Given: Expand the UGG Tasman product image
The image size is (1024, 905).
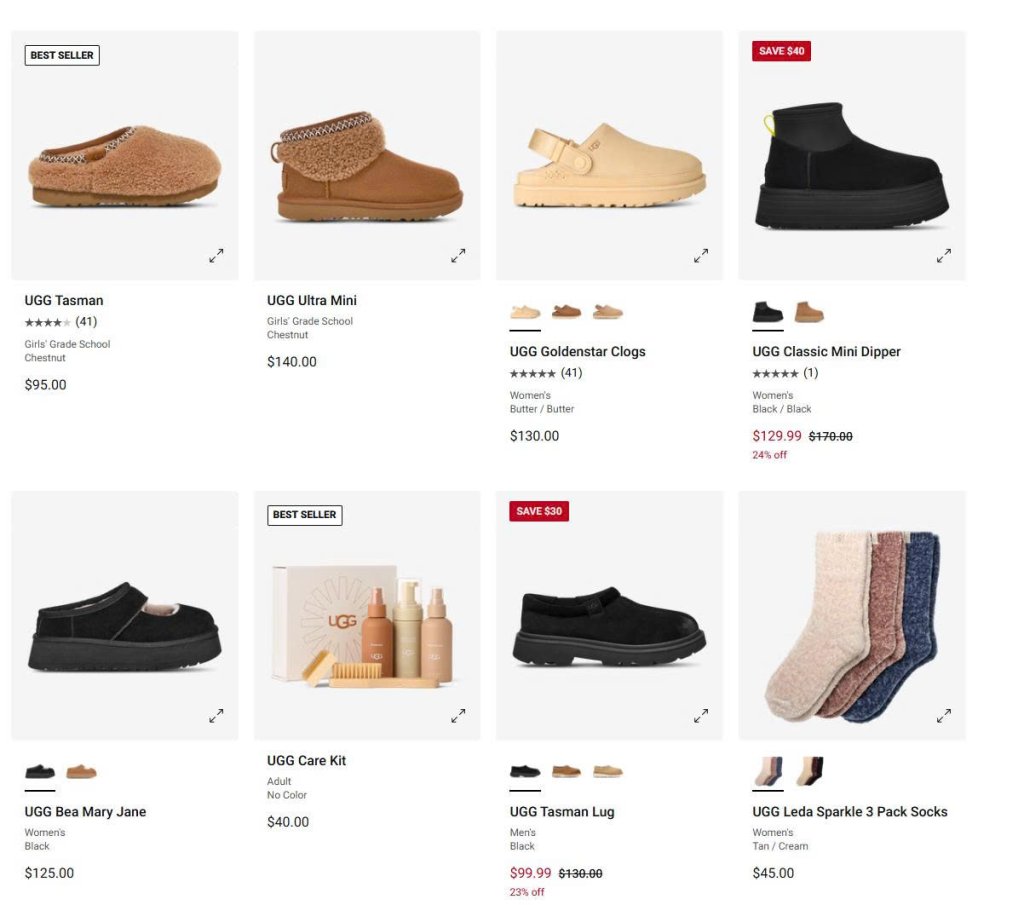Looking at the screenshot, I should pyautogui.click(x=216, y=256).
